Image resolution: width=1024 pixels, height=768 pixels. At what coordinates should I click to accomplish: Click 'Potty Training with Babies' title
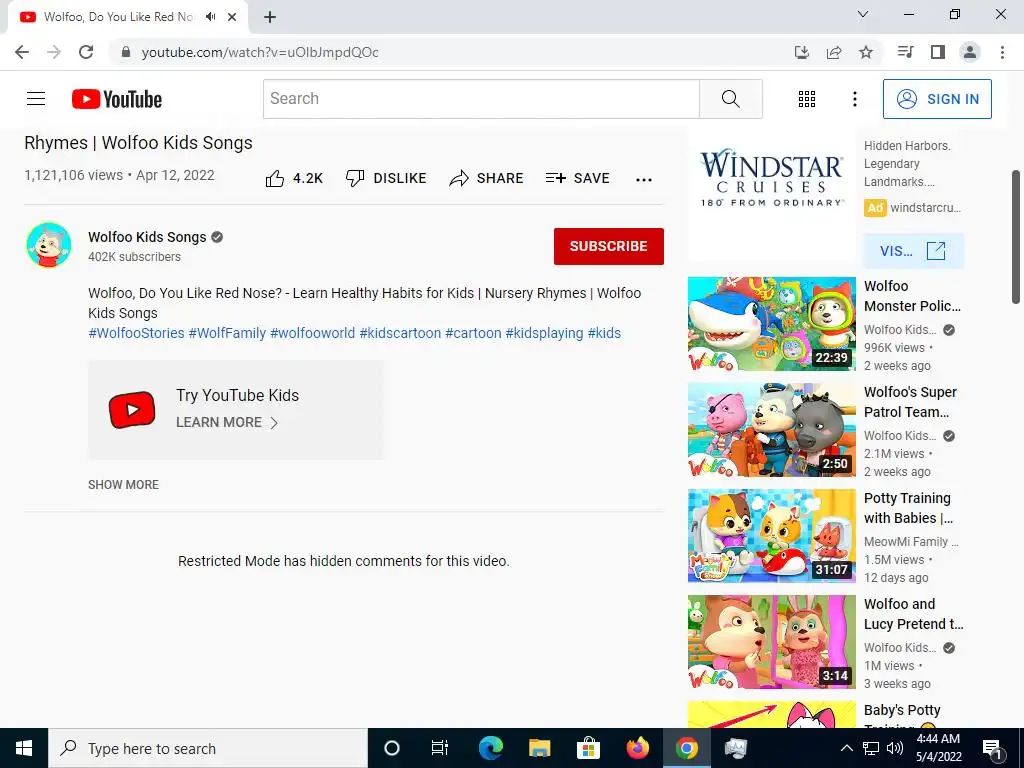click(x=908, y=508)
